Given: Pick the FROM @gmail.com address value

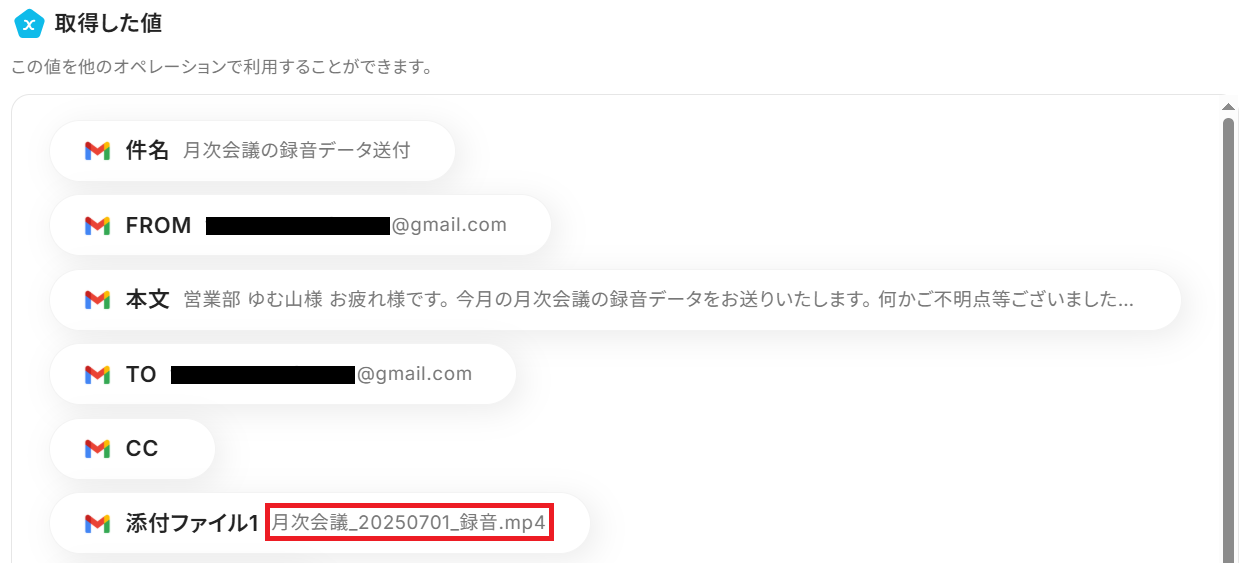Looking at the screenshot, I should click(x=356, y=225).
